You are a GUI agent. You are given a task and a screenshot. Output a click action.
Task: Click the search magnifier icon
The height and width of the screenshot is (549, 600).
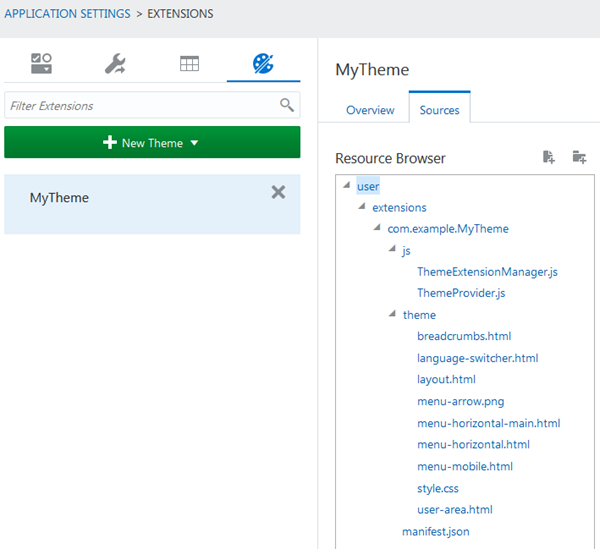click(287, 105)
